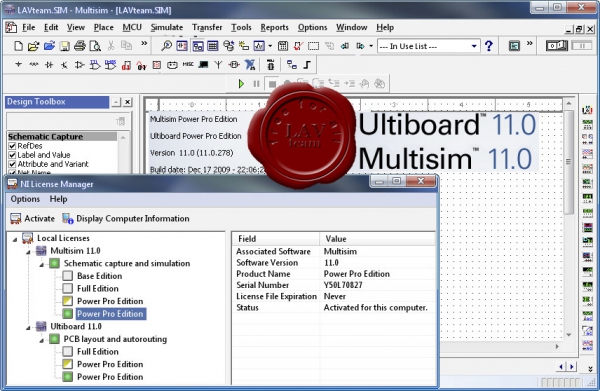Screen dimensions: 600x391
Task: Place an Analog op-amp component
Action: point(80,65)
